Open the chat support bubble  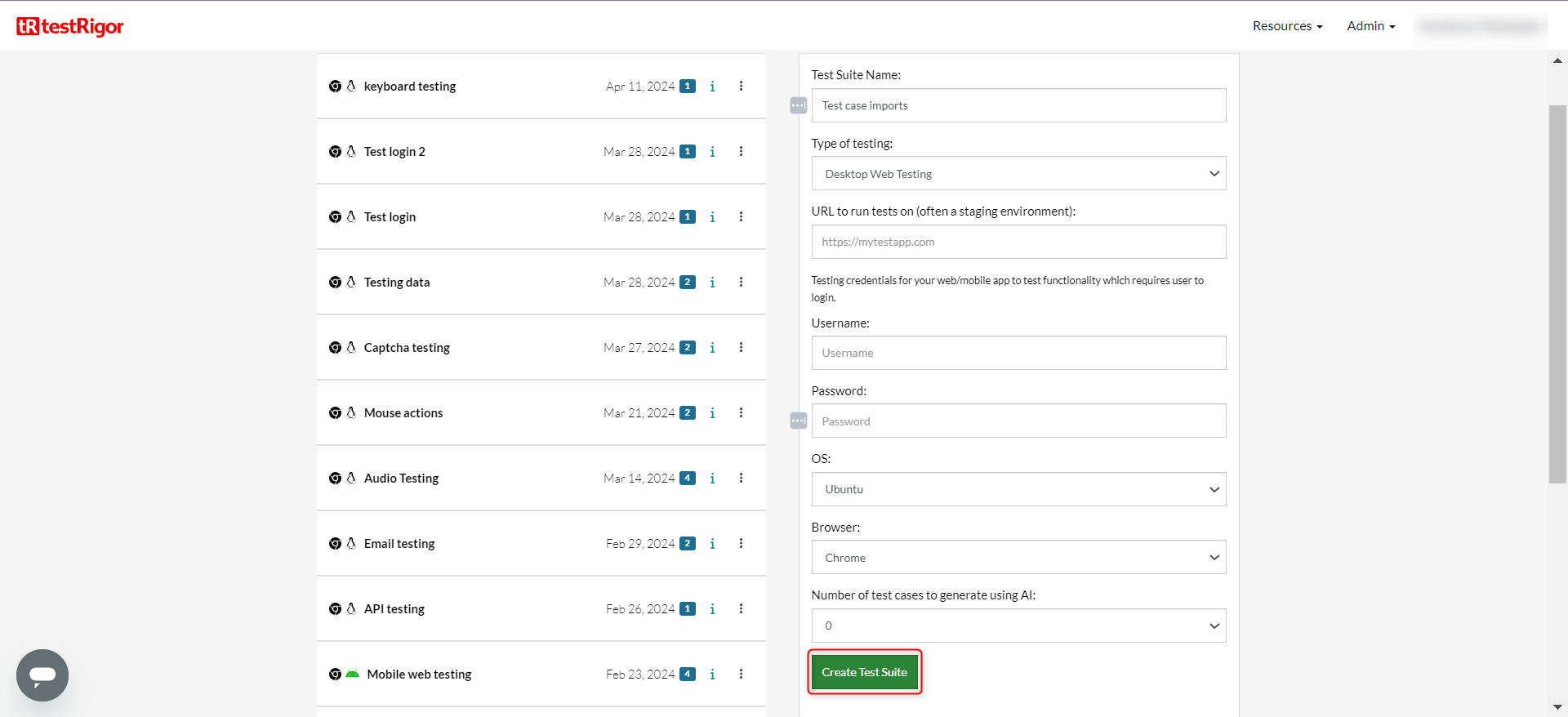coord(42,675)
